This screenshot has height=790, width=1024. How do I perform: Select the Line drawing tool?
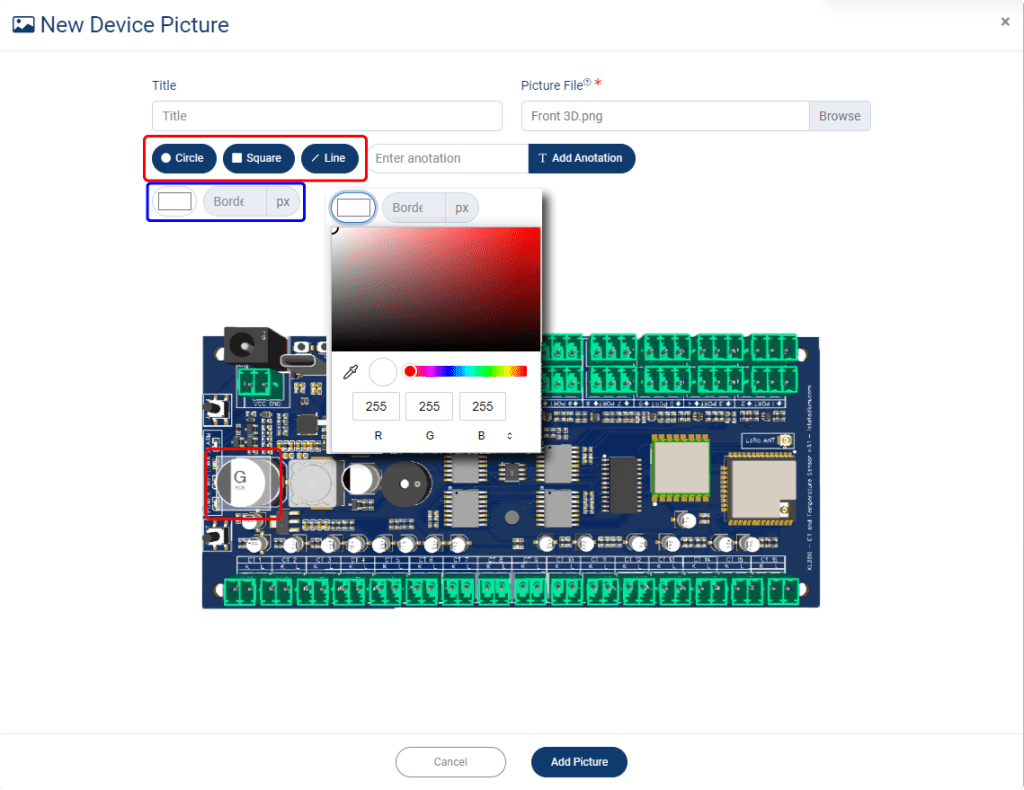[327, 158]
